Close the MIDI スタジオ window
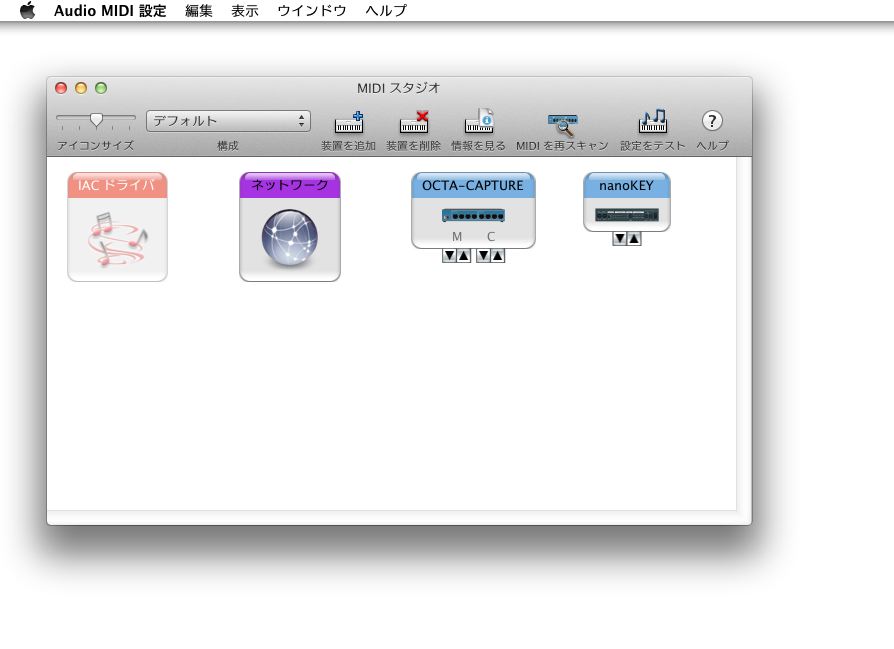This screenshot has width=894, height=649. (61, 88)
